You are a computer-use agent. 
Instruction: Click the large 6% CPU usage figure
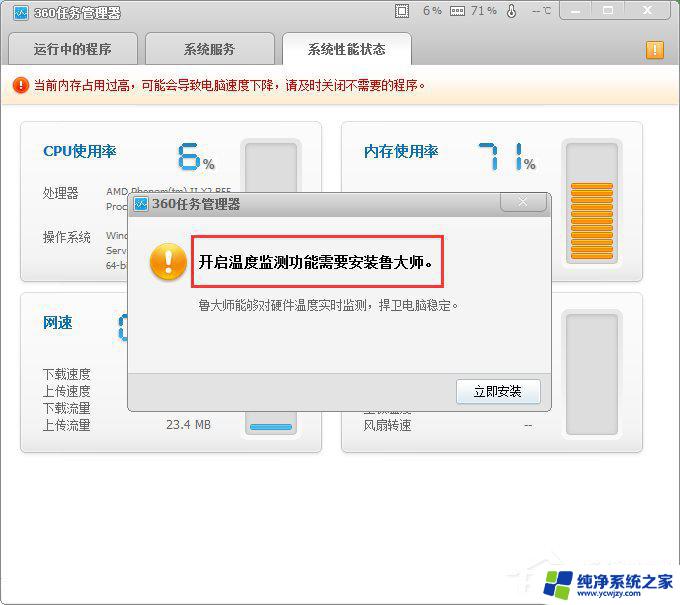point(196,157)
